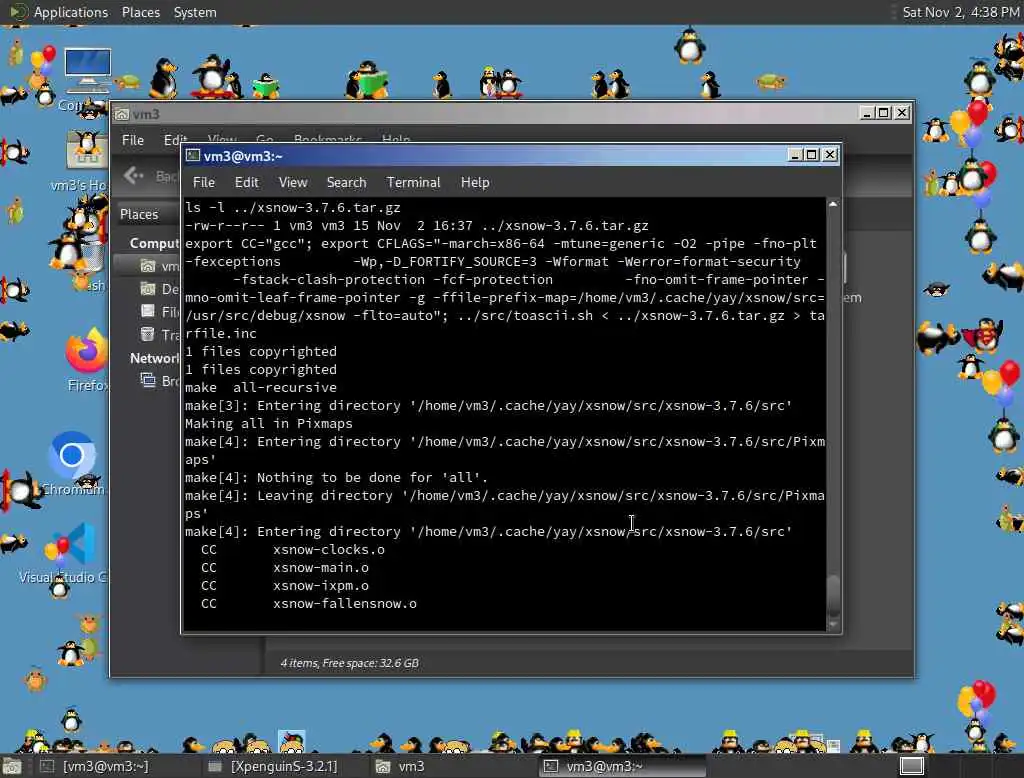Select the vm3 home folder icon in the Places sidebar
Viewport: 1024px width, 778px height.
[x=148, y=266]
